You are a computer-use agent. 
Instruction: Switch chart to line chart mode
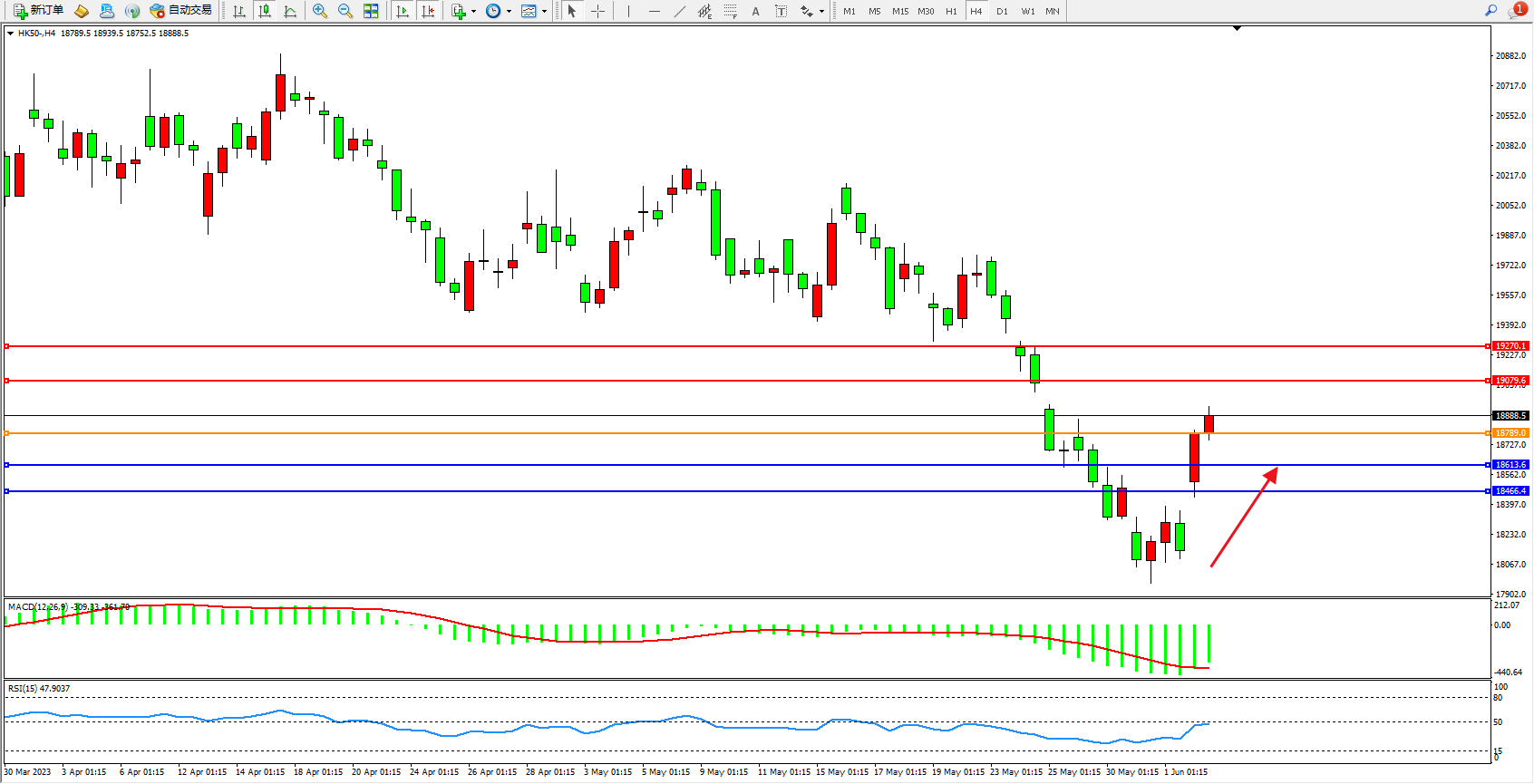point(290,11)
